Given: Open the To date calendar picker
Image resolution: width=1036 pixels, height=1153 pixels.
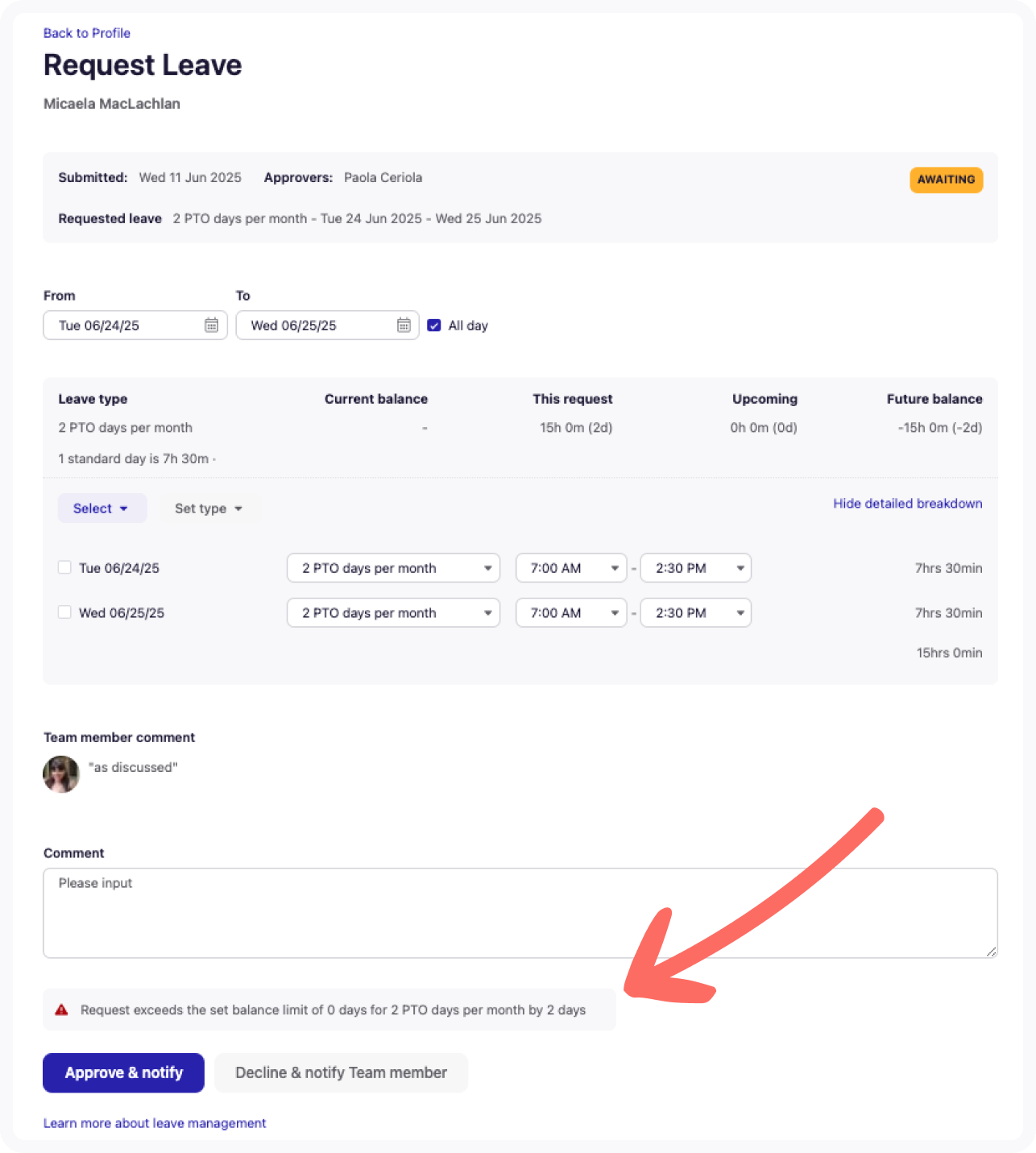Looking at the screenshot, I should pyautogui.click(x=404, y=326).
